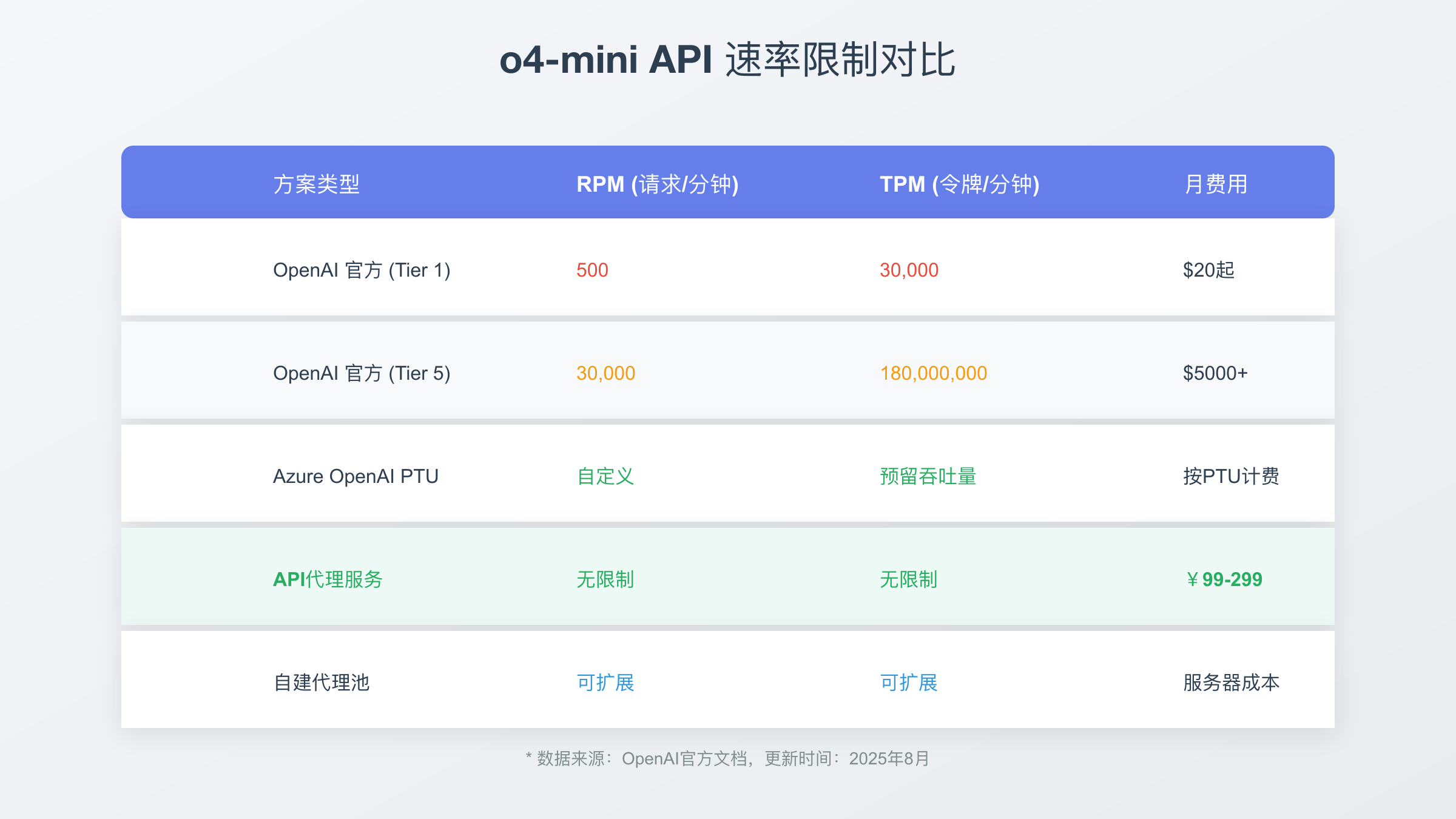This screenshot has width=1456, height=819.
Task: Click the red '500' RPM value
Action: 592,270
